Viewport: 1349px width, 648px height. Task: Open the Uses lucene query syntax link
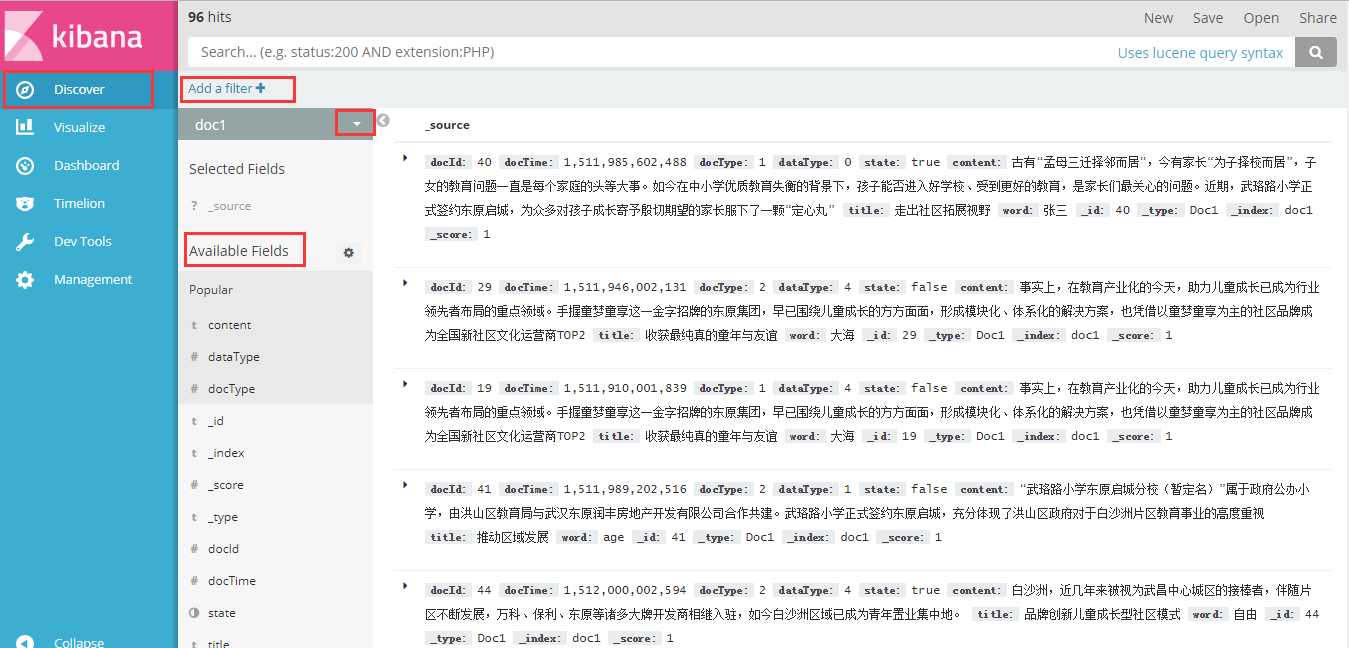(1200, 53)
